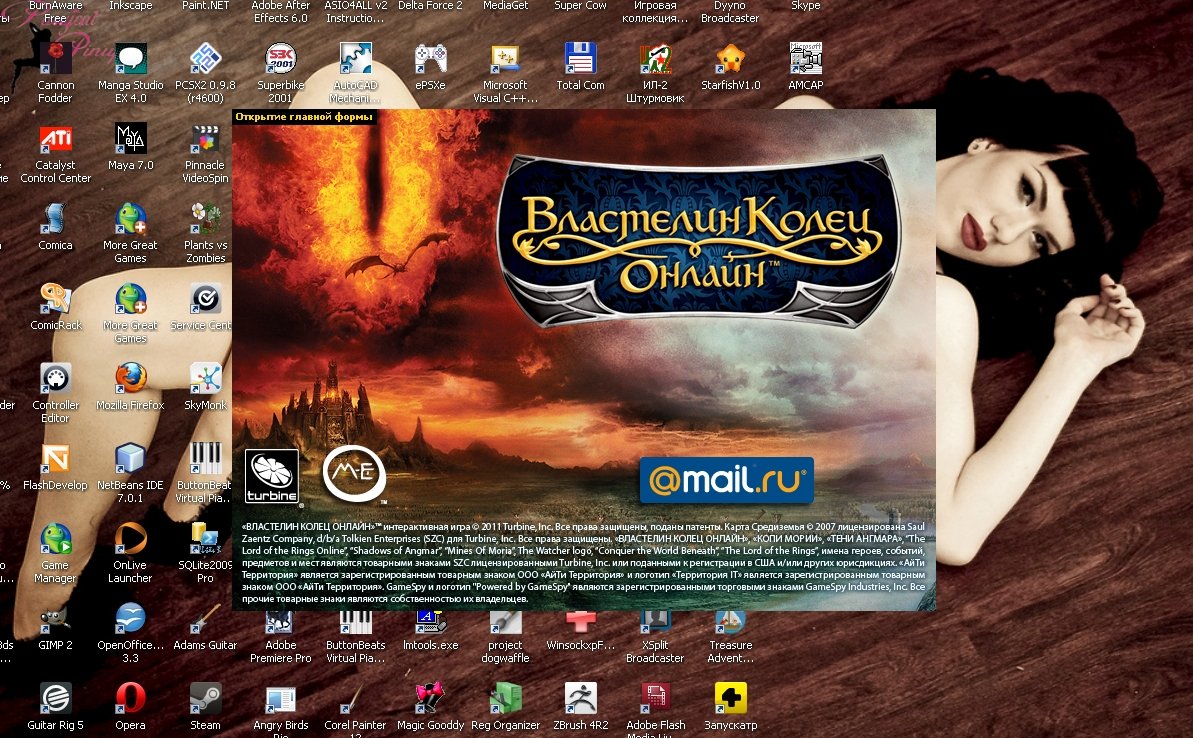The height and width of the screenshot is (738, 1193).
Task: Click "Открытие главной формы" splash status text
Action: tap(304, 116)
